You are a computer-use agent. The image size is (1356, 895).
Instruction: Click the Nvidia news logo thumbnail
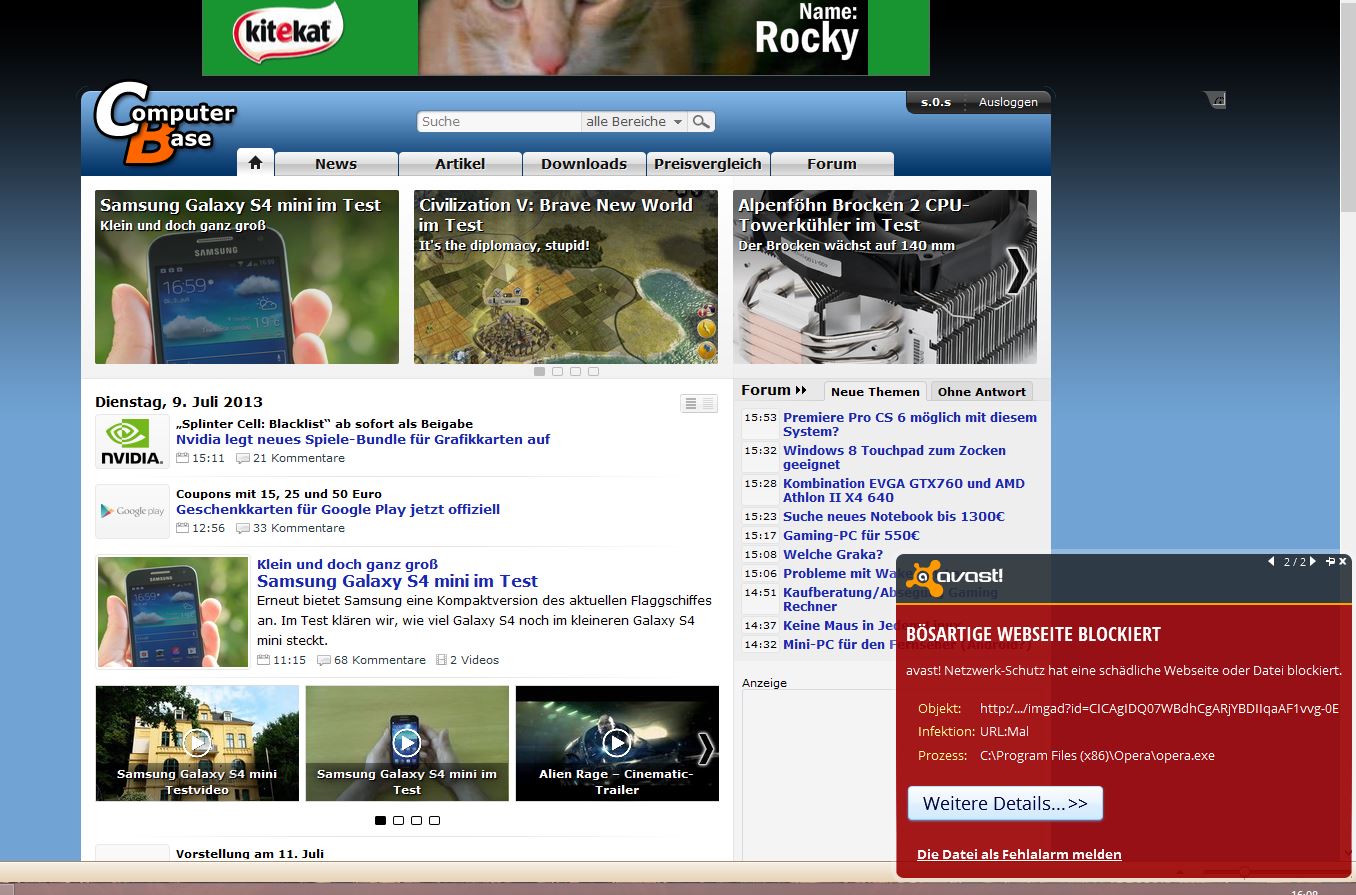pyautogui.click(x=132, y=442)
